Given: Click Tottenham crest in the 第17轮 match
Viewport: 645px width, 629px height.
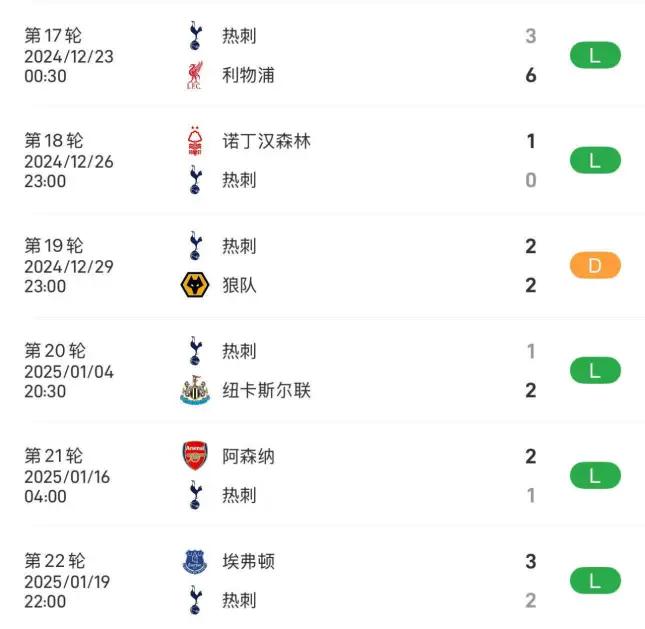Looking at the screenshot, I should (195, 36).
